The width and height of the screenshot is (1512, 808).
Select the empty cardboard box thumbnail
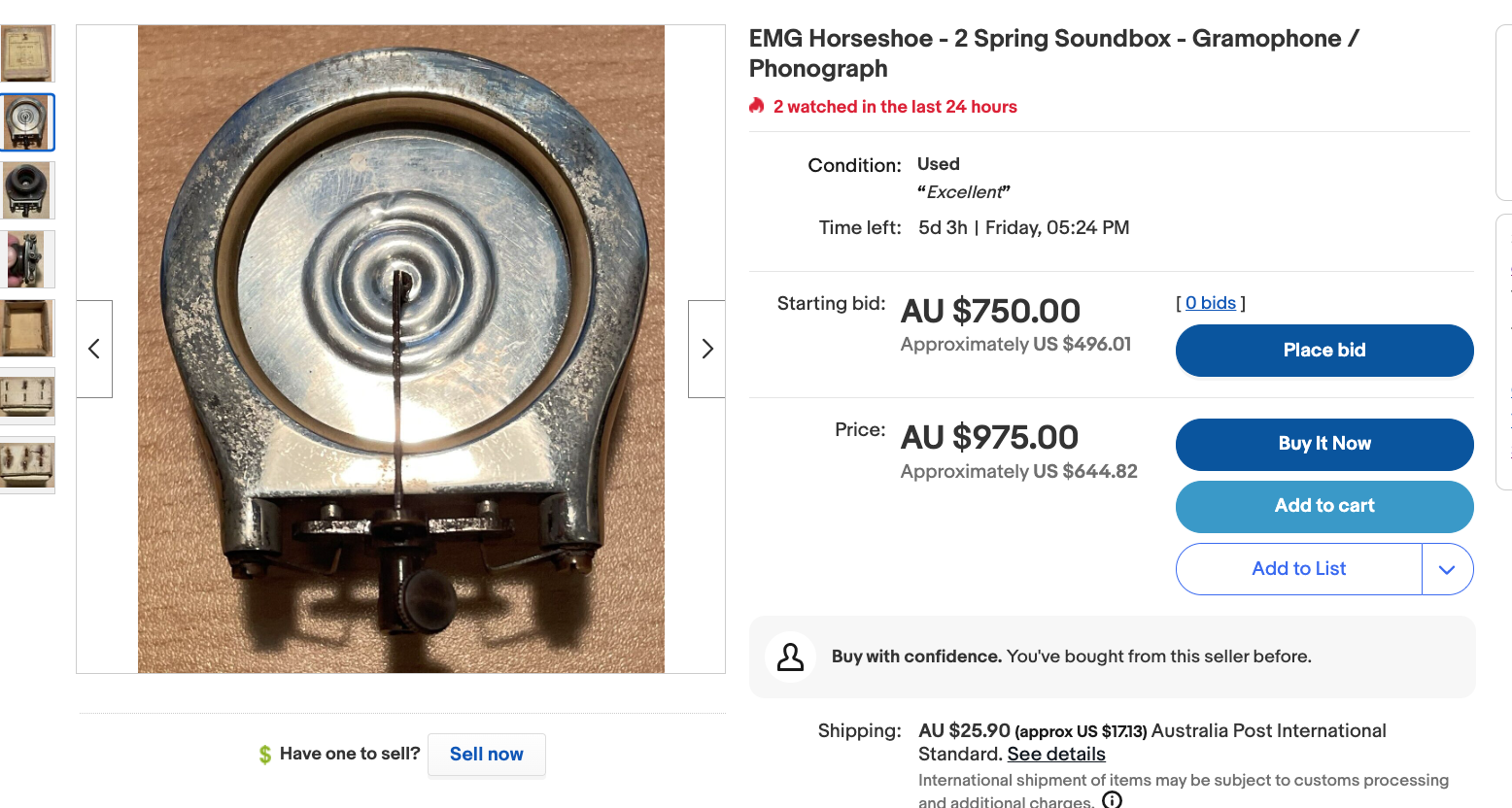(x=27, y=328)
